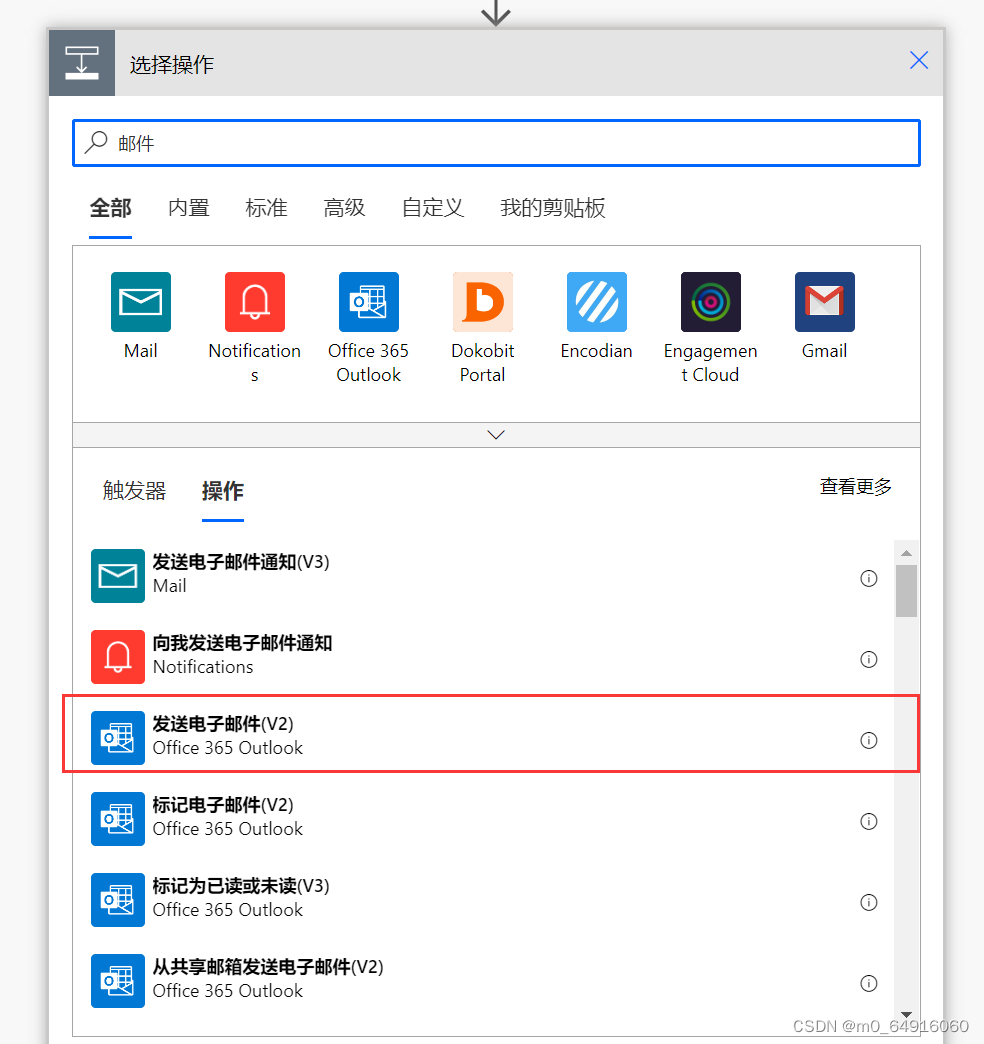
Task: Click bell icon beside 向我发送电子邮件通知
Action: pyautogui.click(x=118, y=656)
